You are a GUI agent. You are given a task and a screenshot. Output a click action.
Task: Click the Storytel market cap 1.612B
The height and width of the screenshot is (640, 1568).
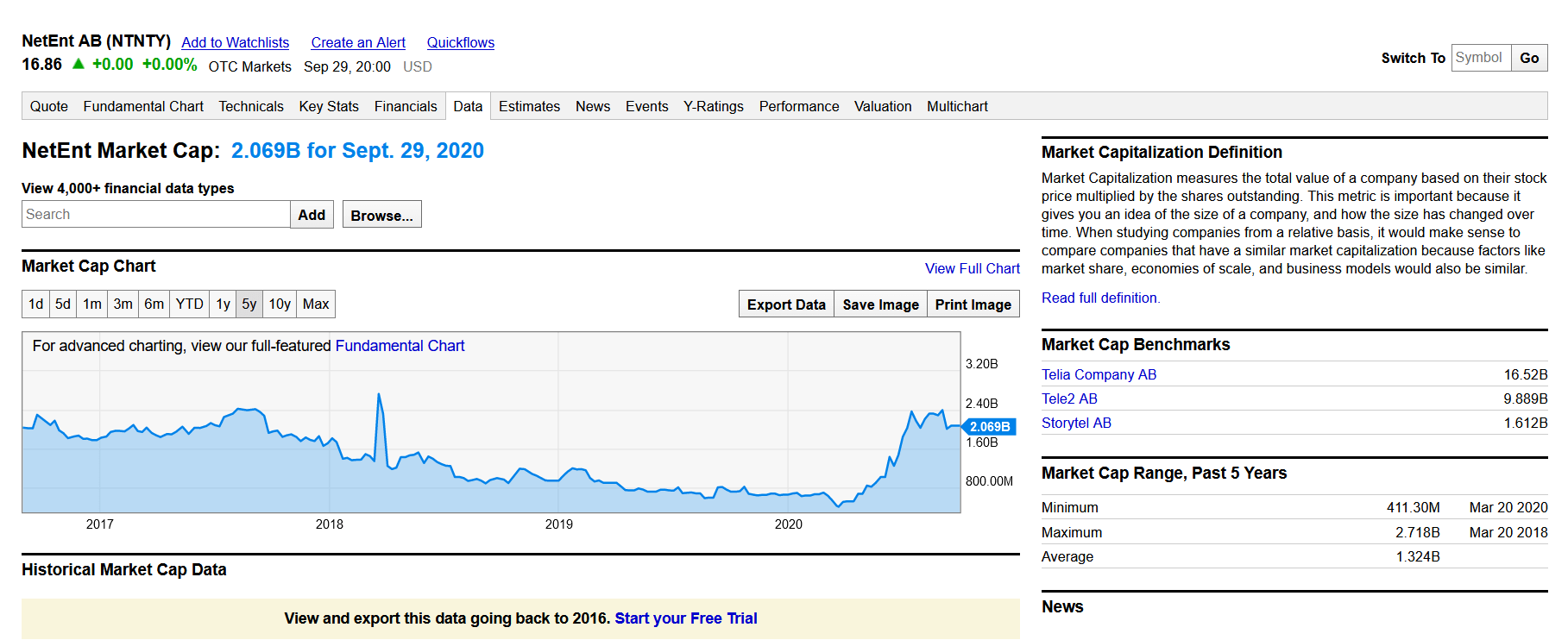point(1526,423)
